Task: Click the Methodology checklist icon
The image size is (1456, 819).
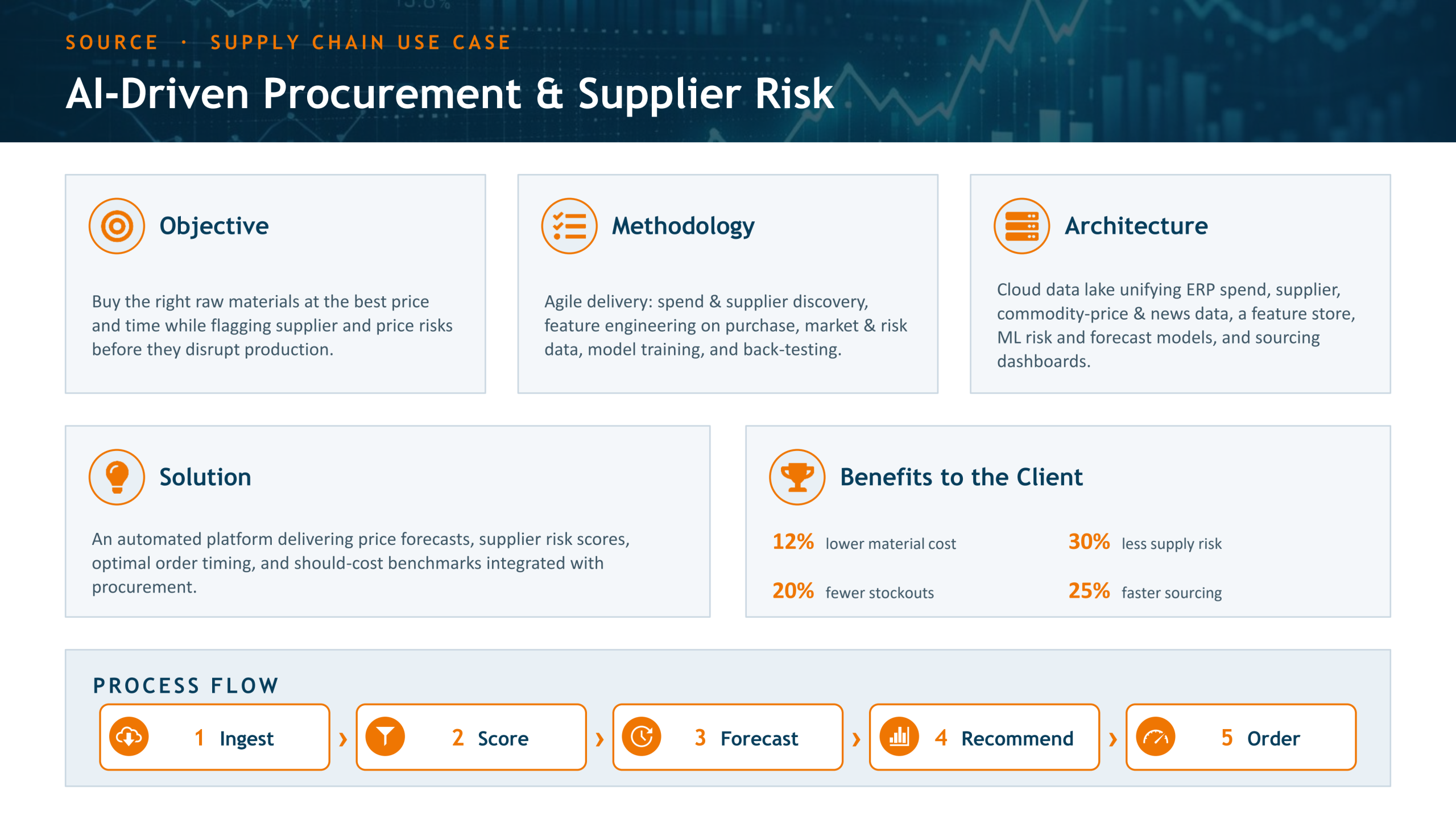Action: tap(569, 226)
